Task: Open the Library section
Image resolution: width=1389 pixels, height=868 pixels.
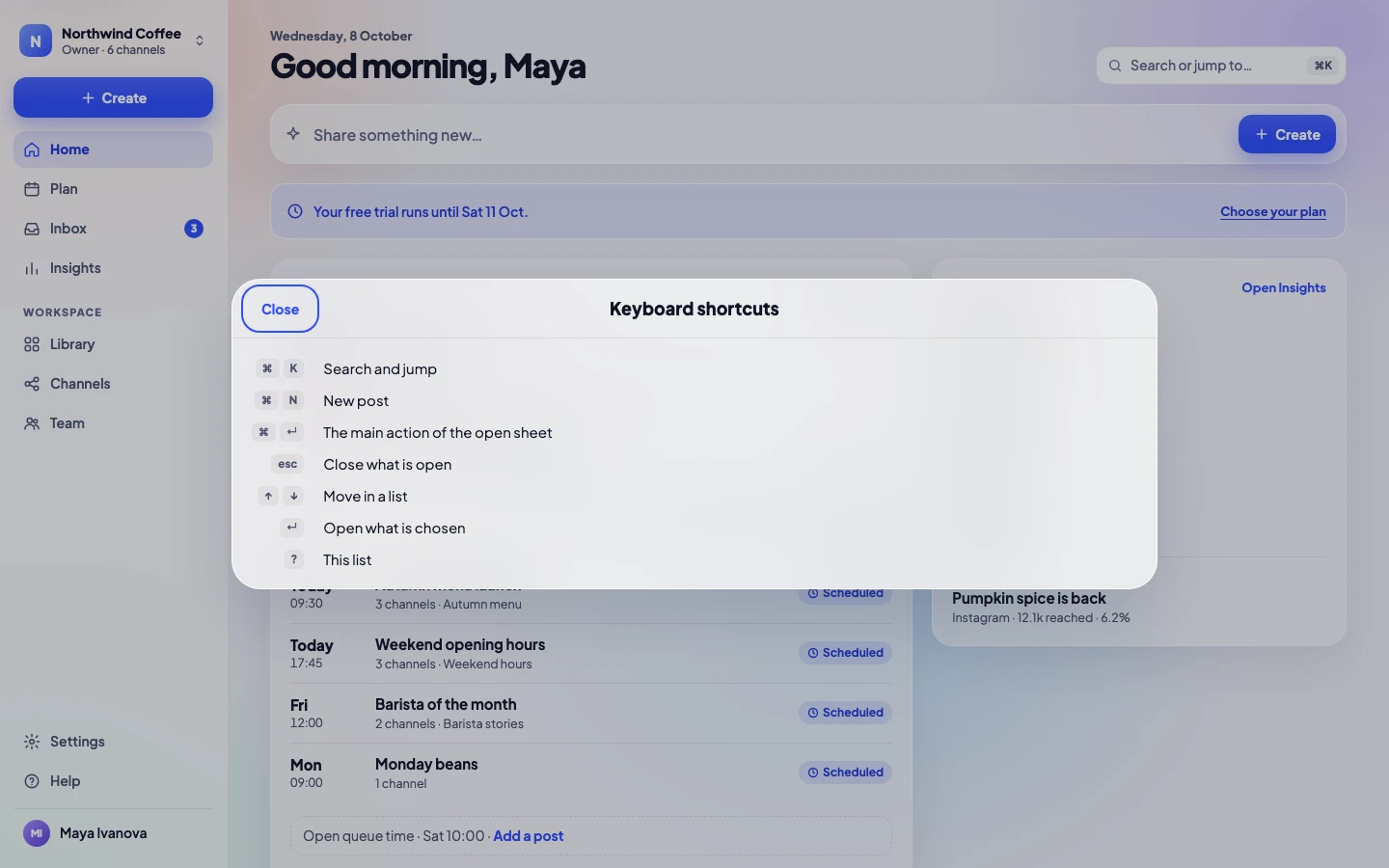Action: (113, 344)
